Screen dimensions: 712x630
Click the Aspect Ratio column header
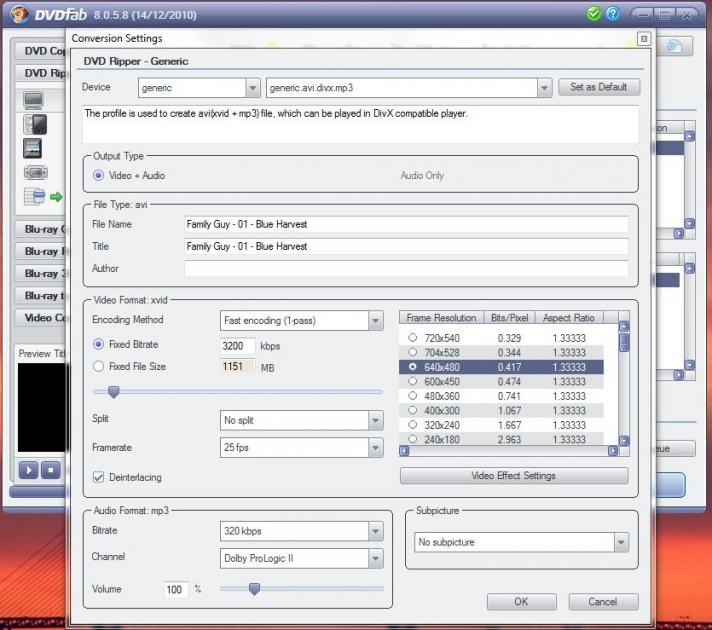569,317
